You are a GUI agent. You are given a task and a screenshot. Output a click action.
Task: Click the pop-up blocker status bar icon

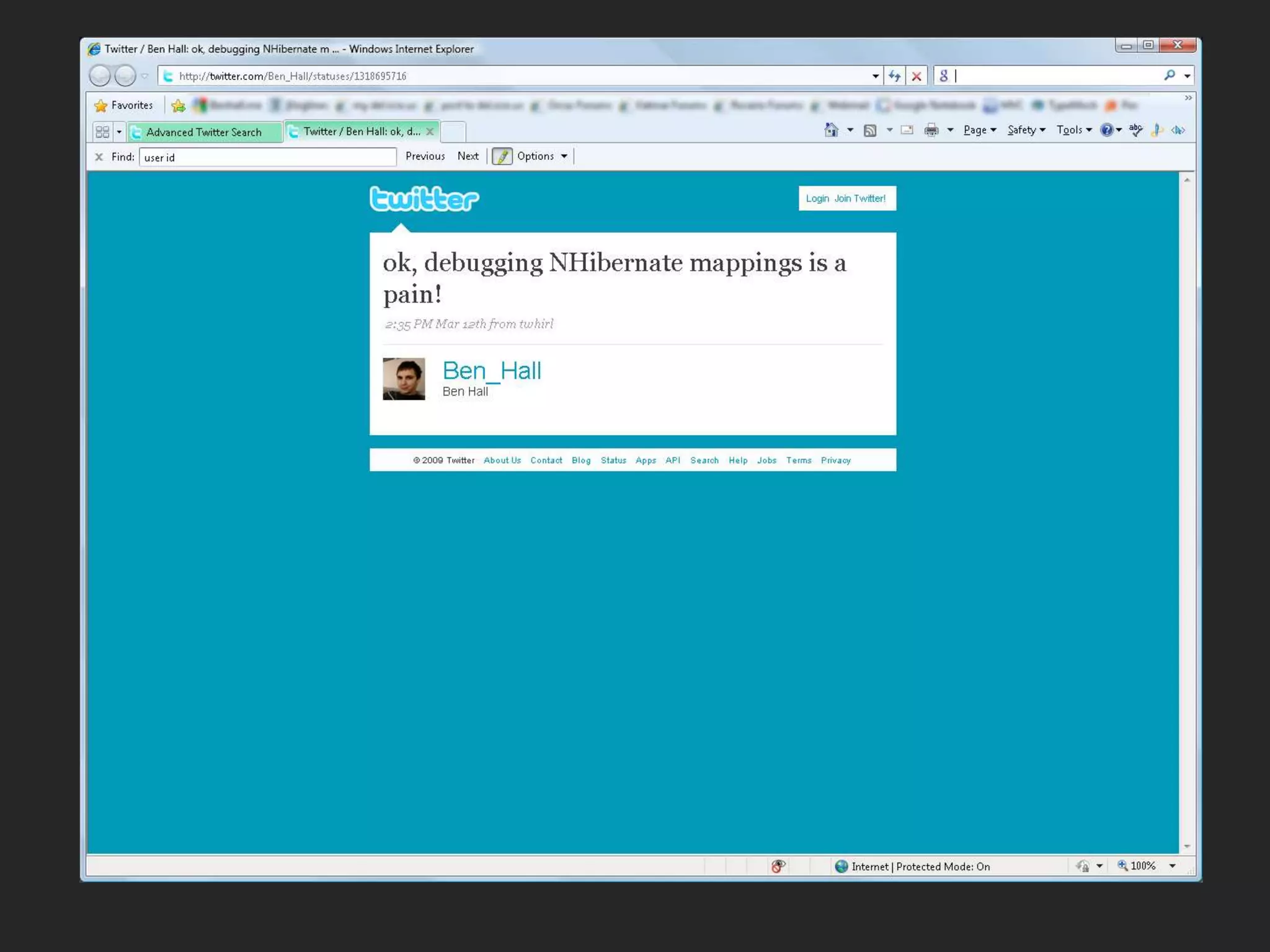pos(778,866)
